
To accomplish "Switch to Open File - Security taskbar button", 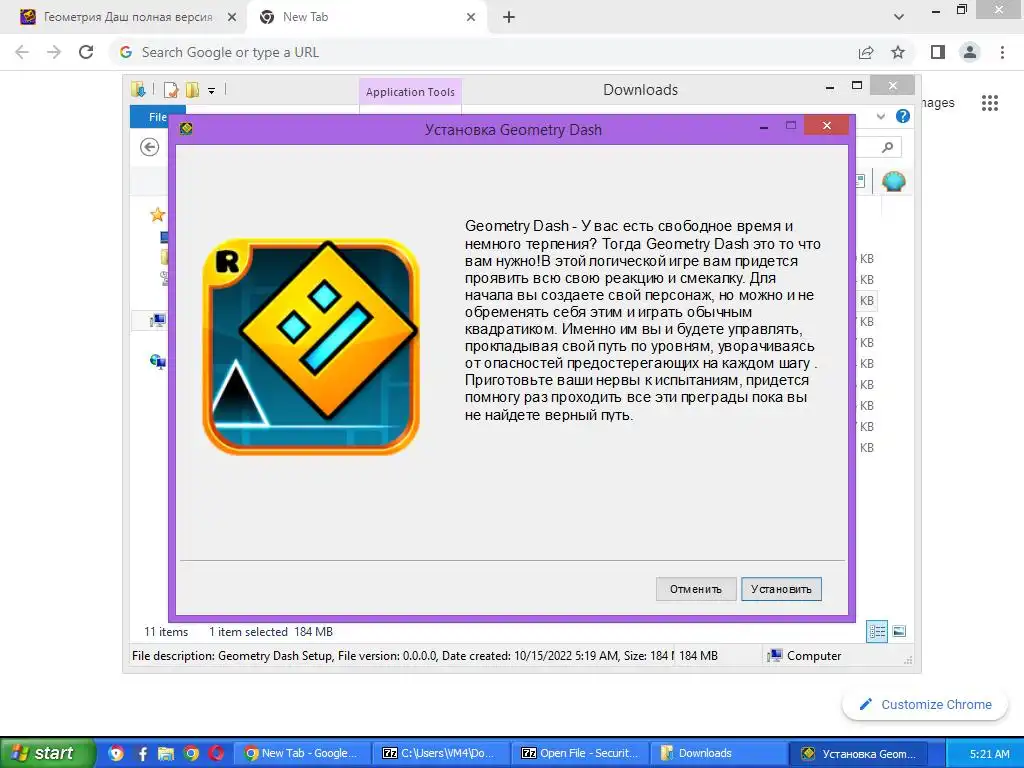I will (x=579, y=753).
